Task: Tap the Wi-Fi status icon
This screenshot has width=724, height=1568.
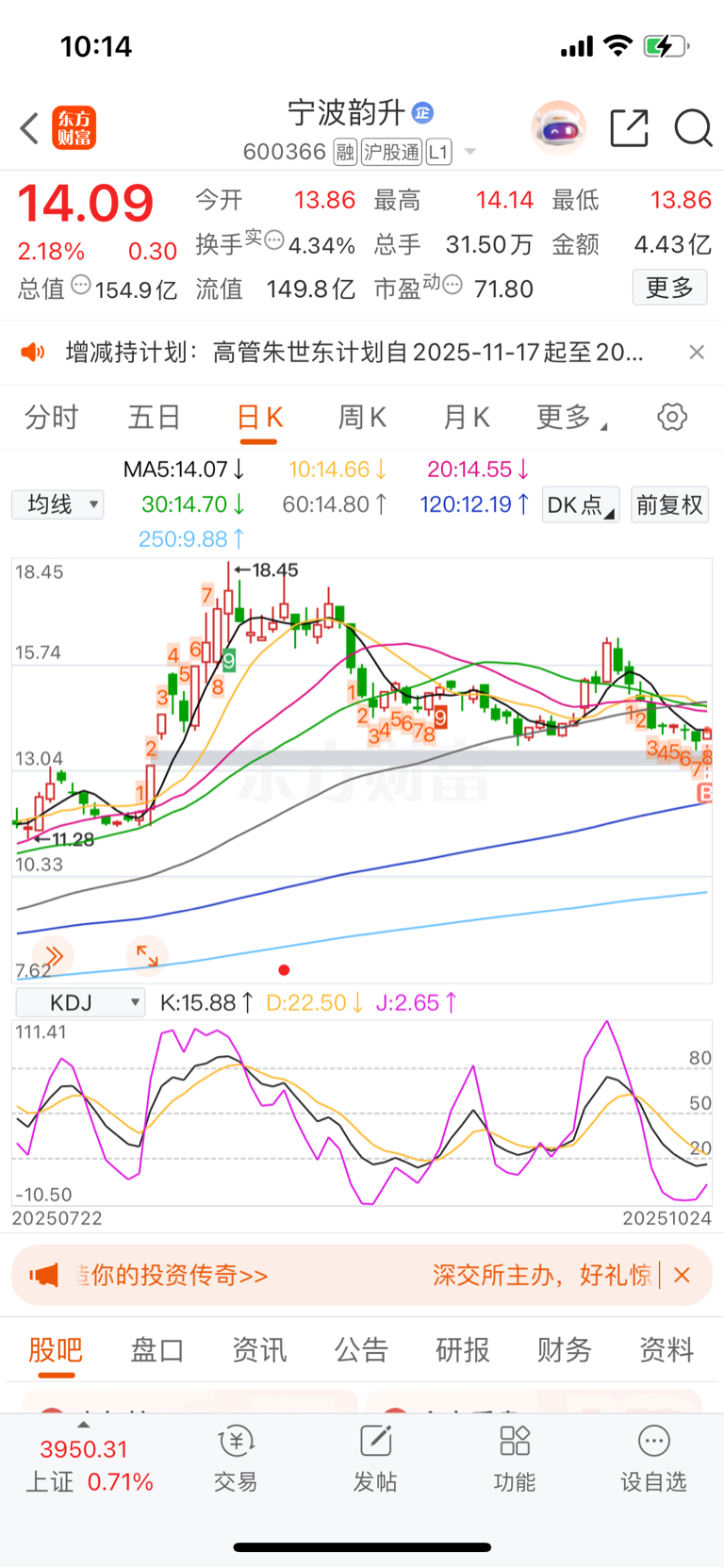Action: [x=618, y=45]
